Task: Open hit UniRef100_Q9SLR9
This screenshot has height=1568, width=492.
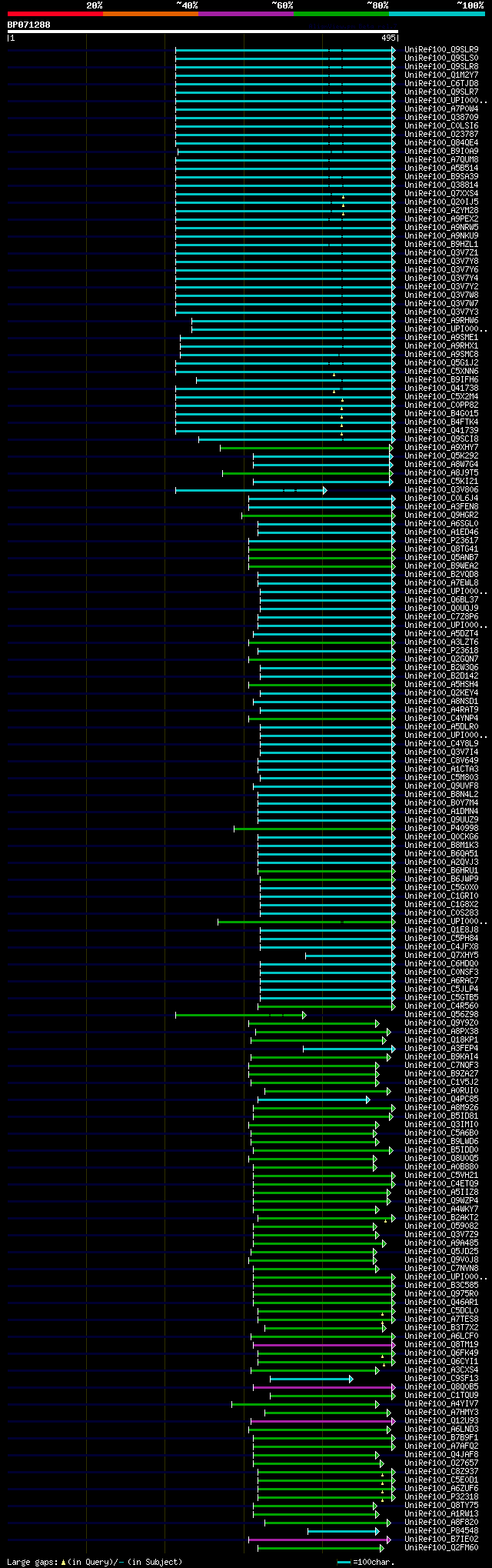Action: [x=441, y=50]
